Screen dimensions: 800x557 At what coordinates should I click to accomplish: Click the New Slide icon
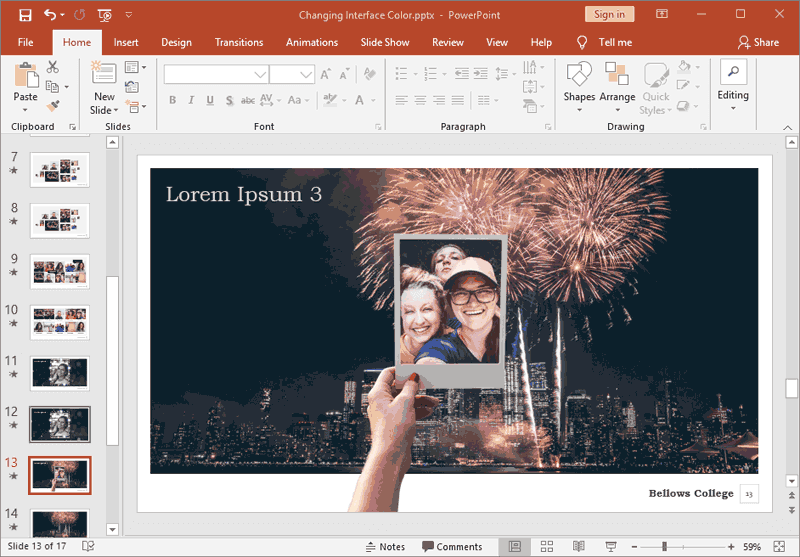[x=104, y=73]
